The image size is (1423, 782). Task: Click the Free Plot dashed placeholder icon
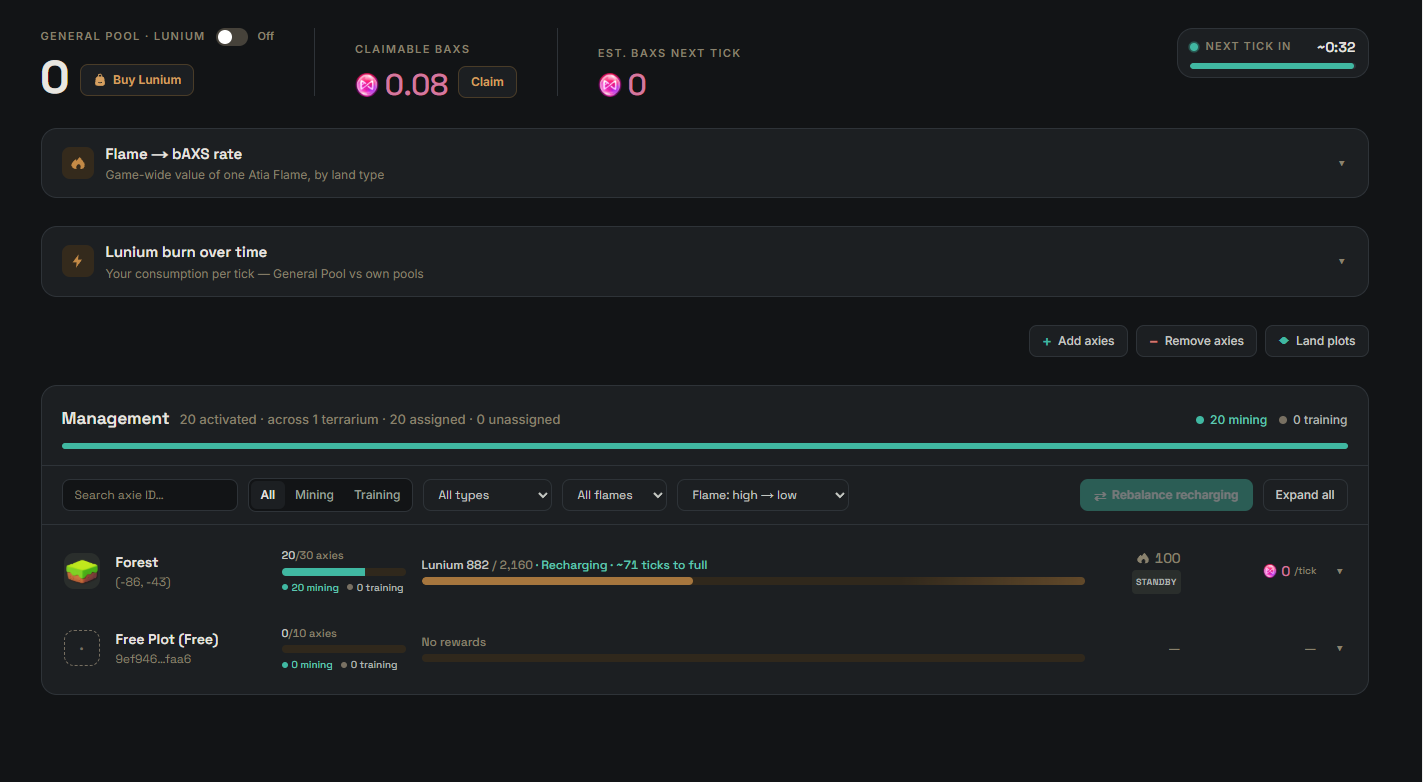point(82,648)
